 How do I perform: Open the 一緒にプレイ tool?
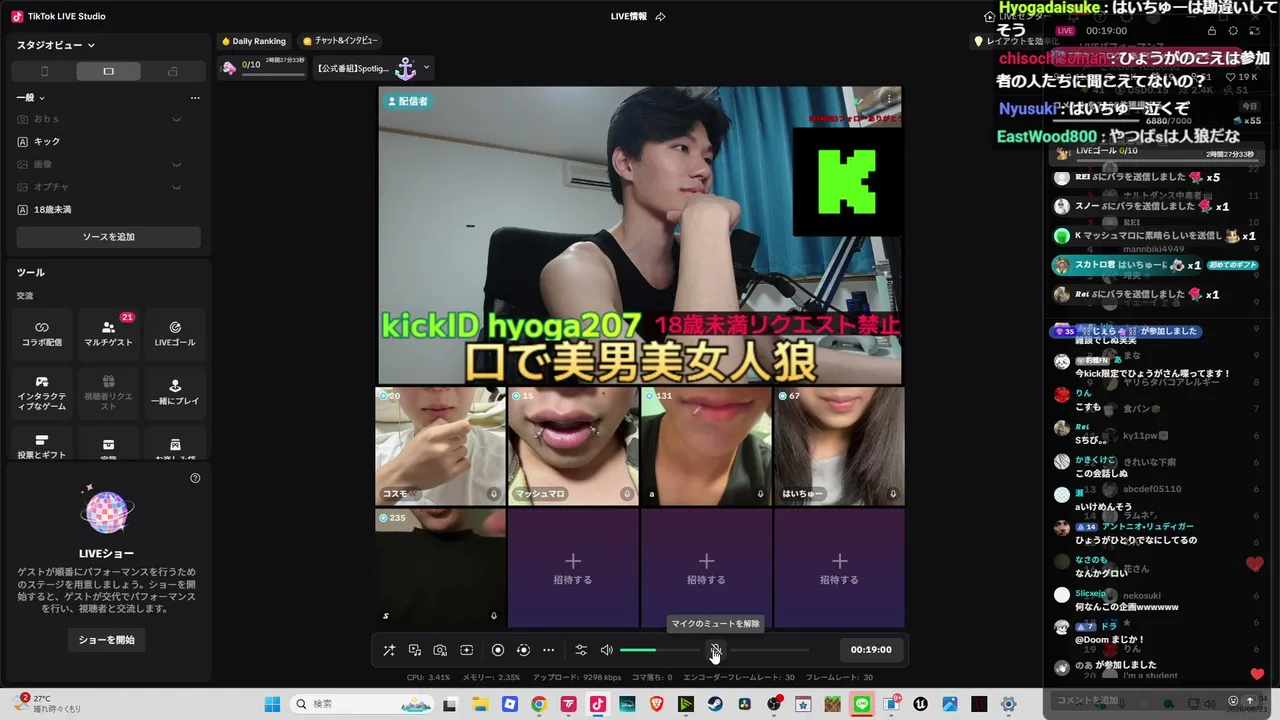click(x=175, y=394)
